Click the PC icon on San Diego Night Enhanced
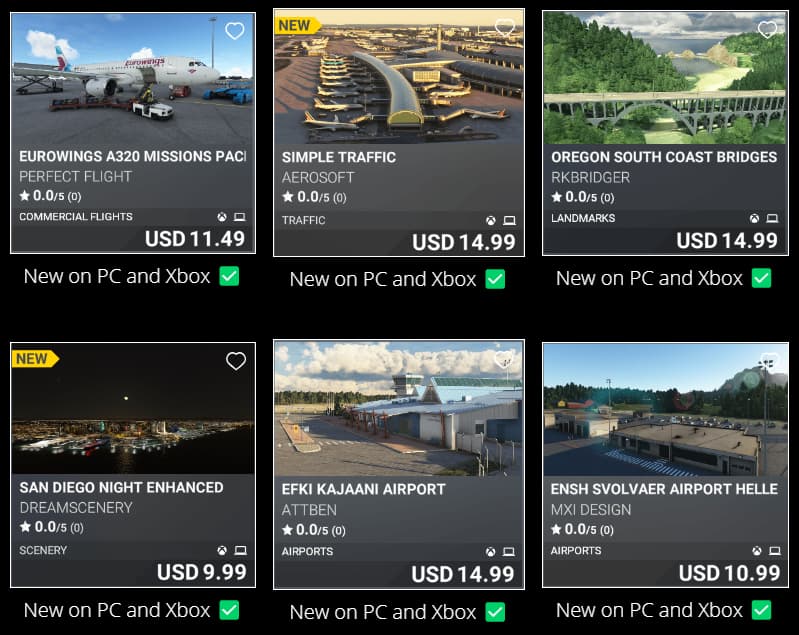 coord(240,551)
